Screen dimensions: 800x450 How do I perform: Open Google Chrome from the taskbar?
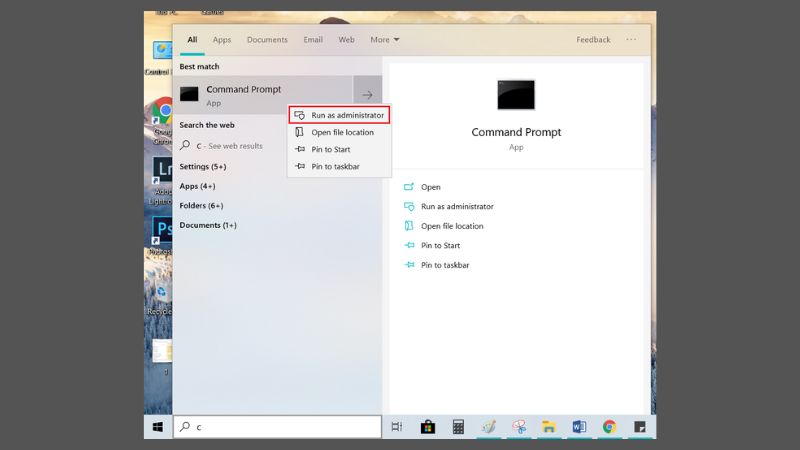pyautogui.click(x=609, y=427)
